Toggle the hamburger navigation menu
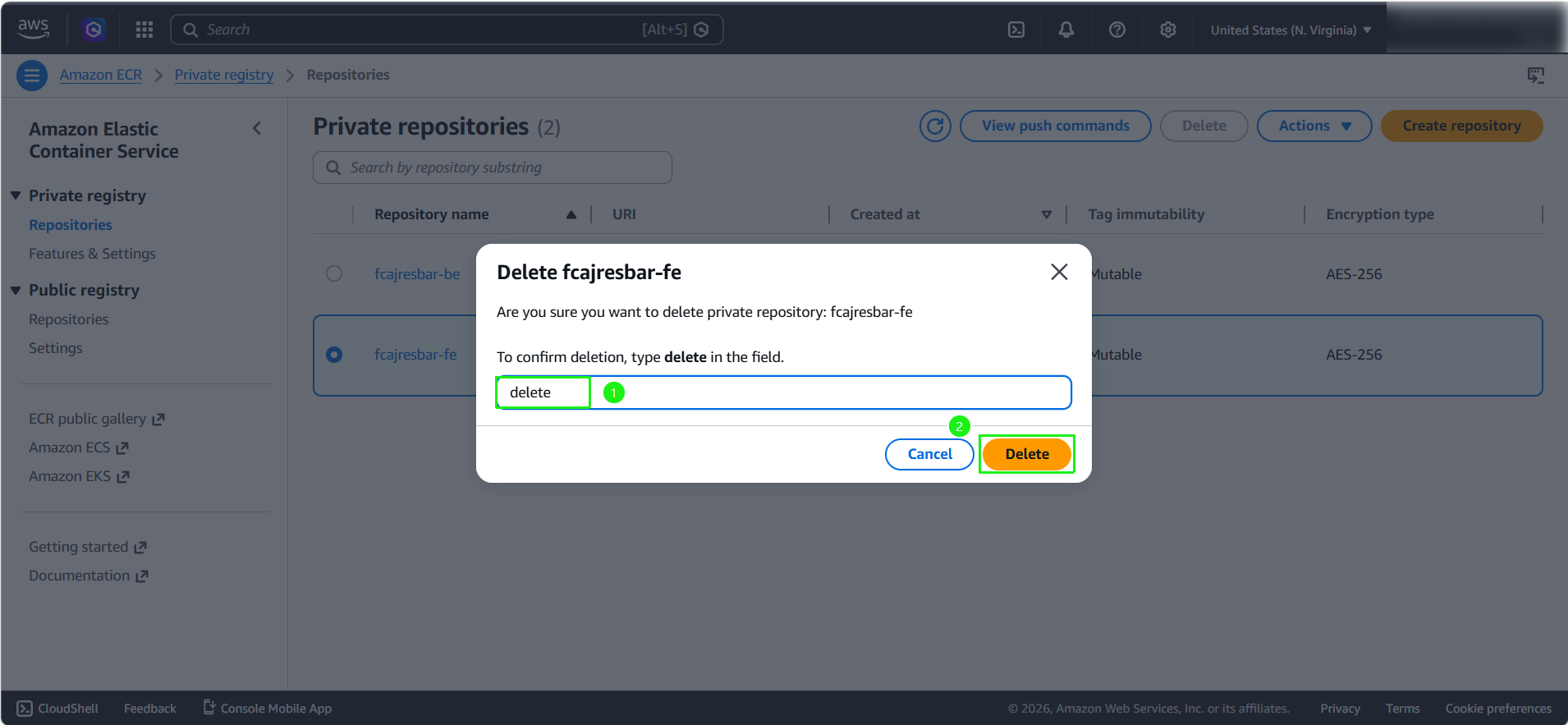This screenshot has width=1568, height=725. [32, 76]
